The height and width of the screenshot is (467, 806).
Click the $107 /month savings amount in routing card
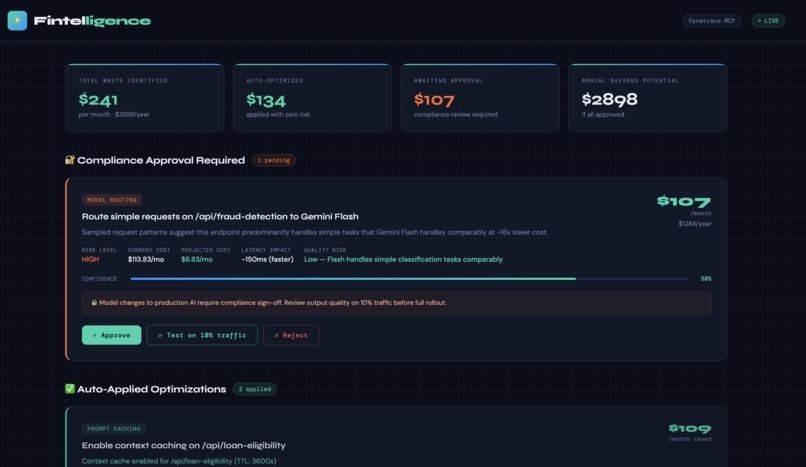tap(684, 201)
